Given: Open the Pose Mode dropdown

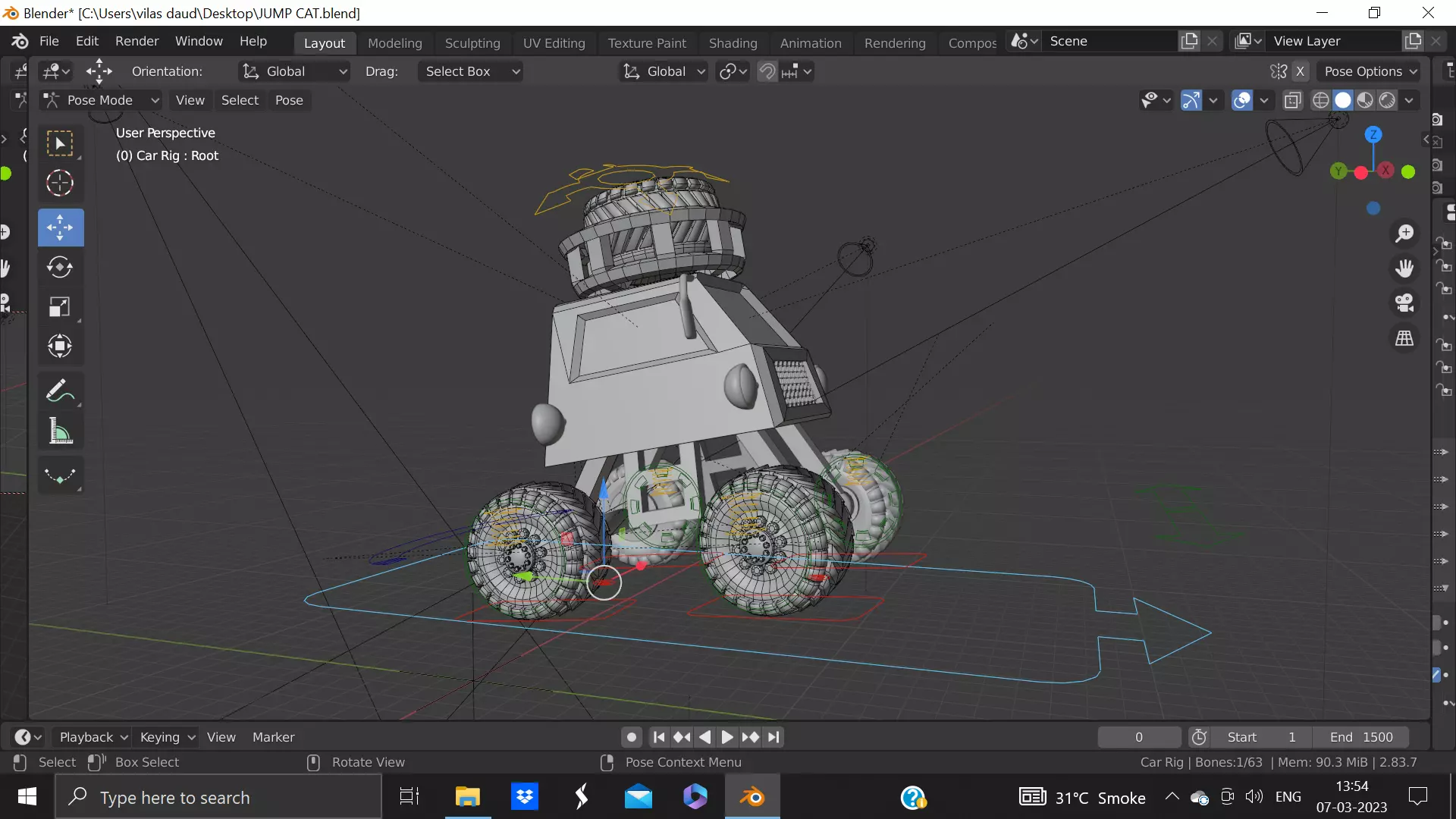Looking at the screenshot, I should pos(101,100).
